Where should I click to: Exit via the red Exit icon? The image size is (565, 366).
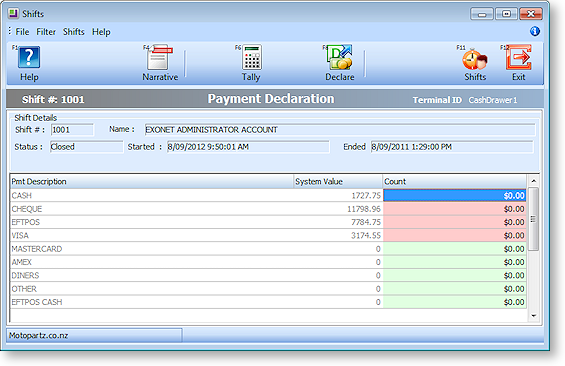519,57
